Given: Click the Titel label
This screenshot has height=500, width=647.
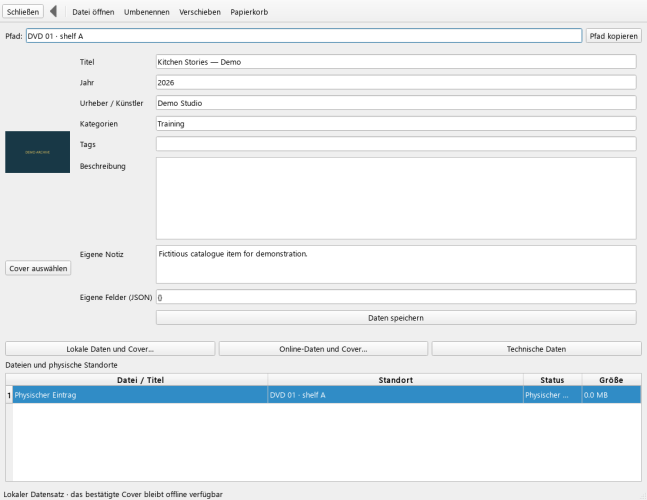Looking at the screenshot, I should pyautogui.click(x=87, y=62).
